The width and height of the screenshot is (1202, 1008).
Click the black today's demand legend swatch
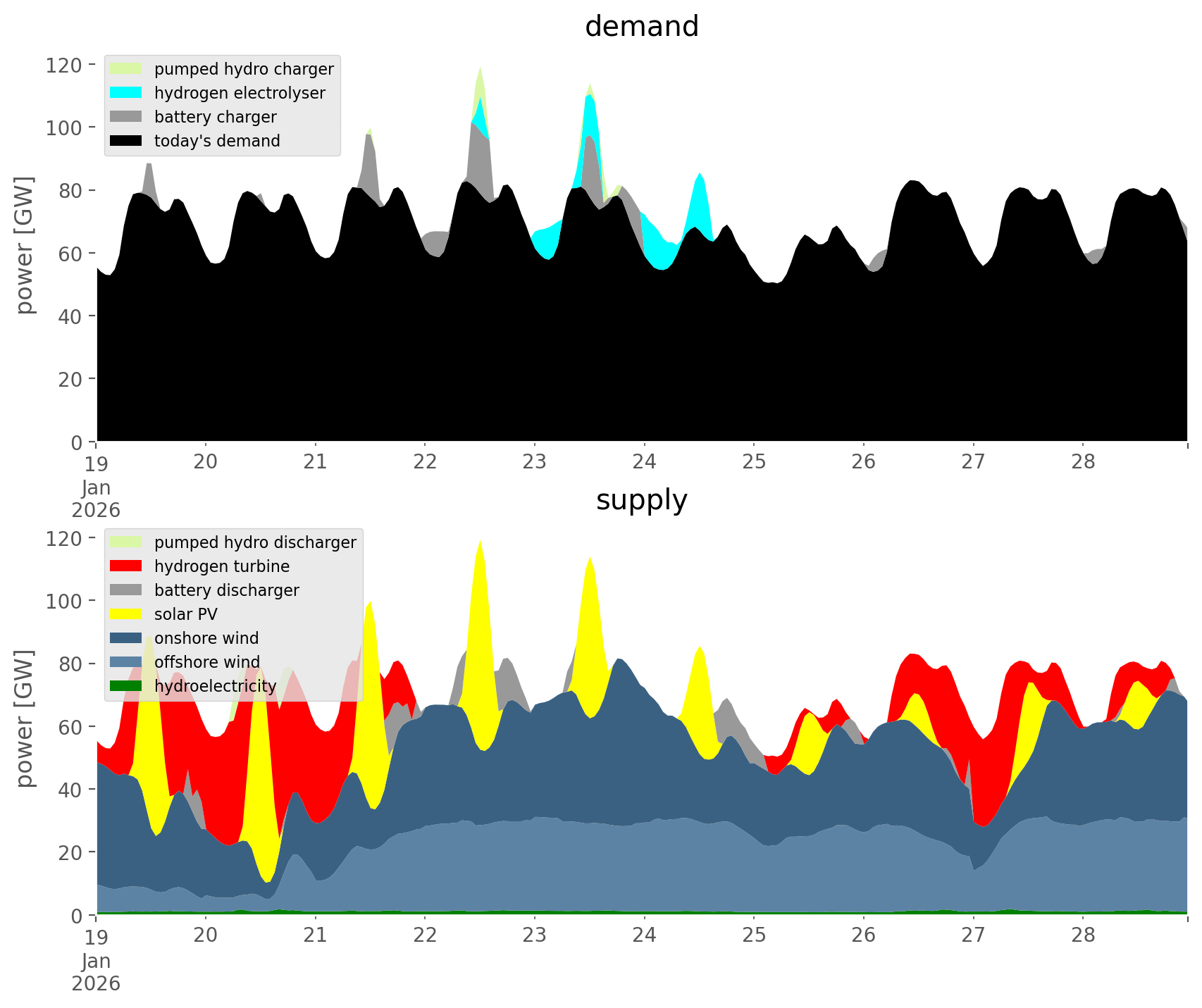[126, 141]
